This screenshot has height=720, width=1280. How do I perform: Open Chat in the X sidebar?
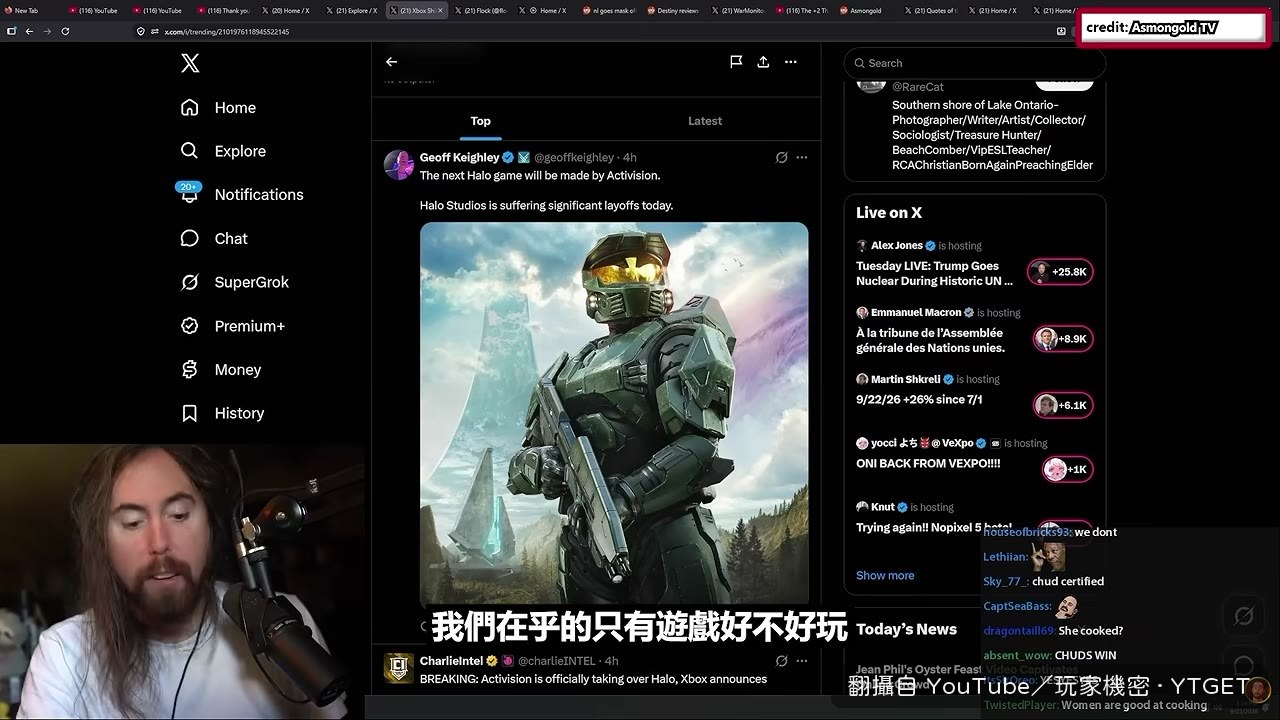214,238
